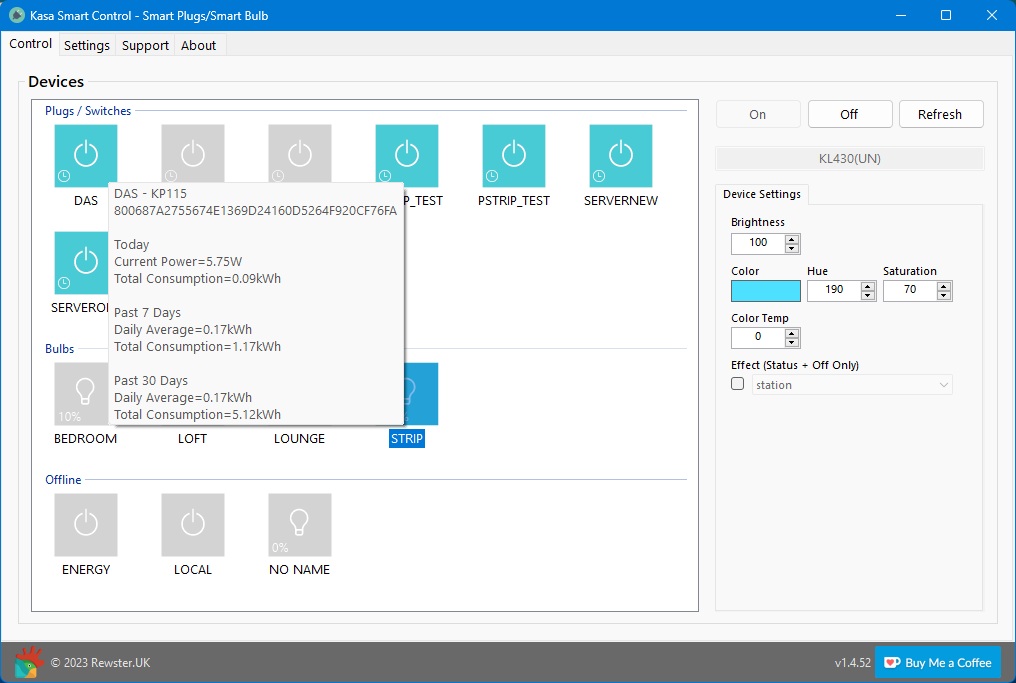Viewport: 1016px width, 683px height.
Task: Select the offline ENERGY plug icon
Action: pyautogui.click(x=86, y=524)
